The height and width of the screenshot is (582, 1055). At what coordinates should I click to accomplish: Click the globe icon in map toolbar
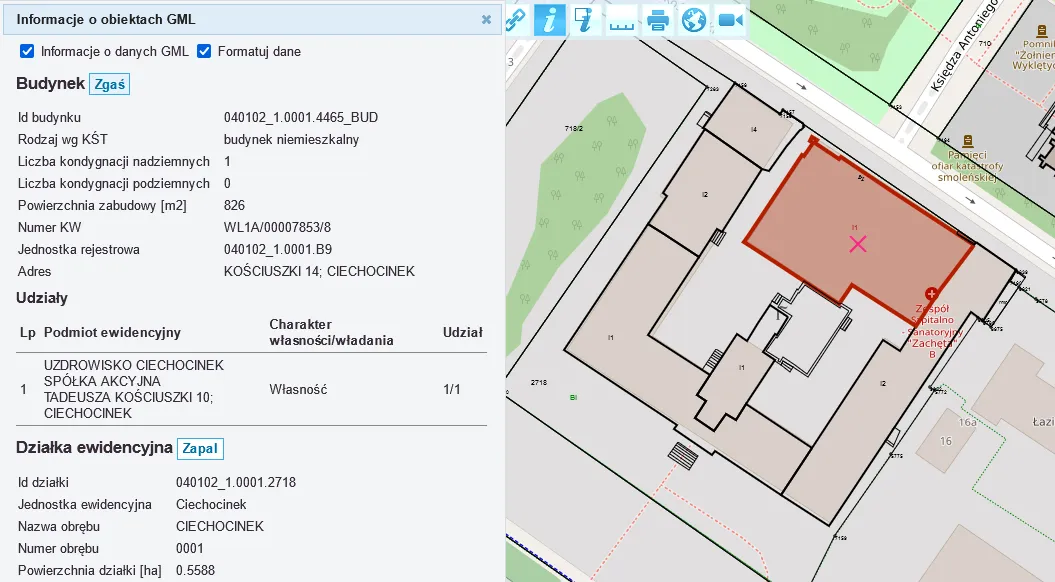694,19
